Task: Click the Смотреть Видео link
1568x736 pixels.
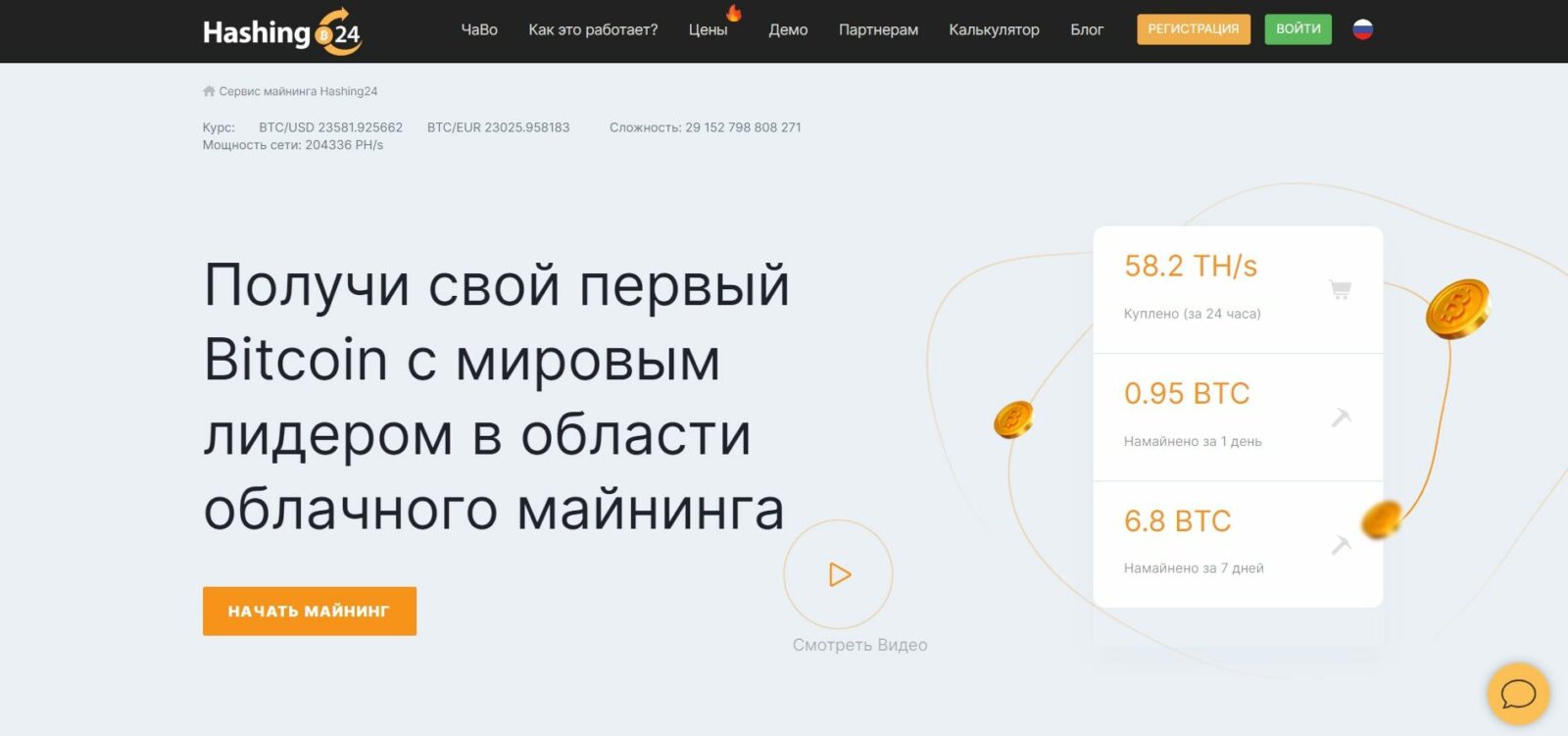Action: tap(859, 645)
